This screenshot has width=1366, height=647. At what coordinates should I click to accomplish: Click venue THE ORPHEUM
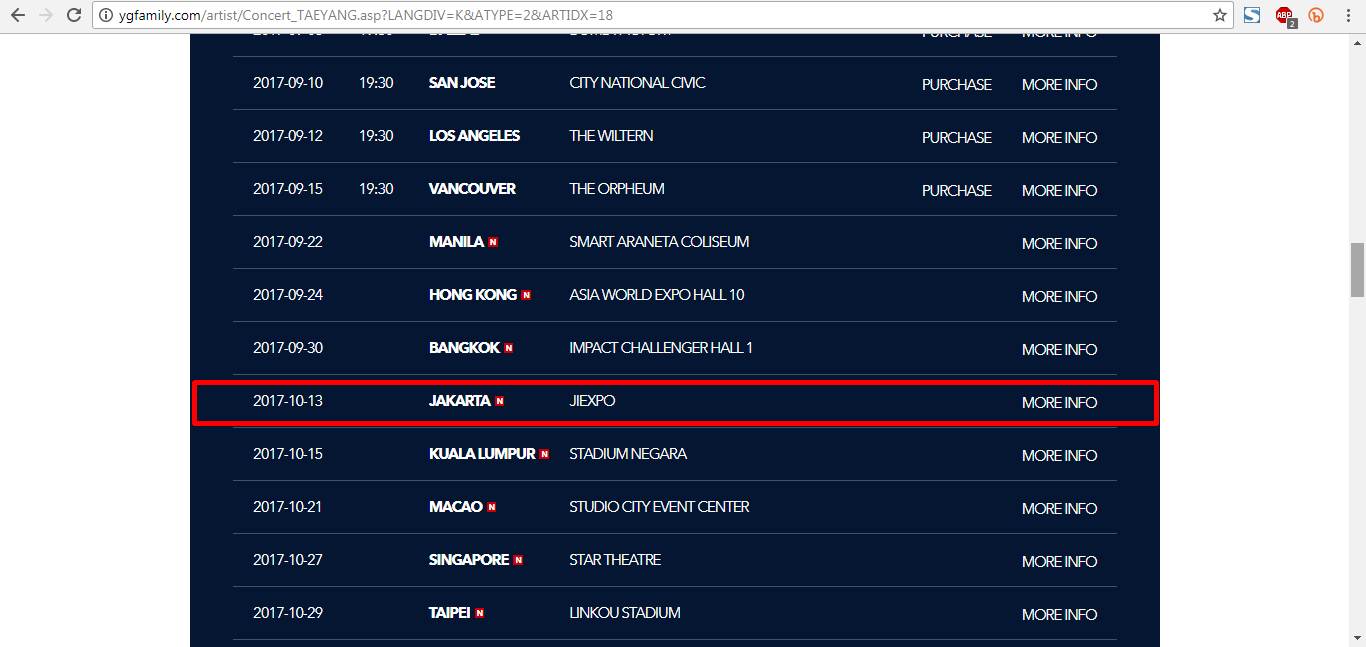[x=617, y=189]
